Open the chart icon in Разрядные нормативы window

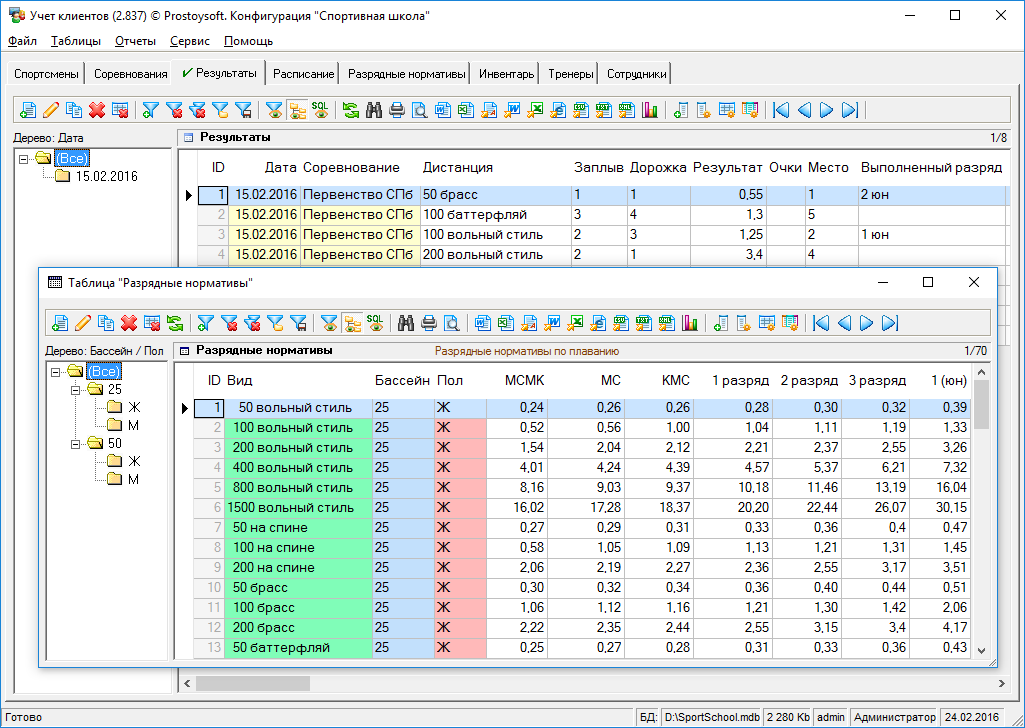tap(689, 322)
